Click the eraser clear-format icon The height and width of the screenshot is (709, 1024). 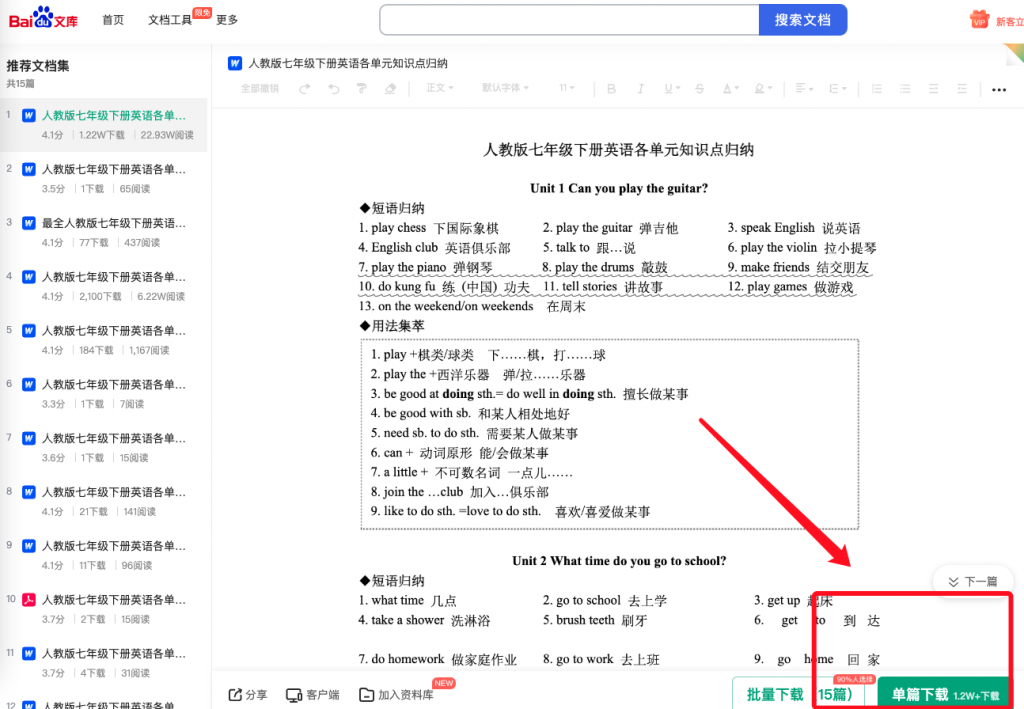click(x=390, y=88)
